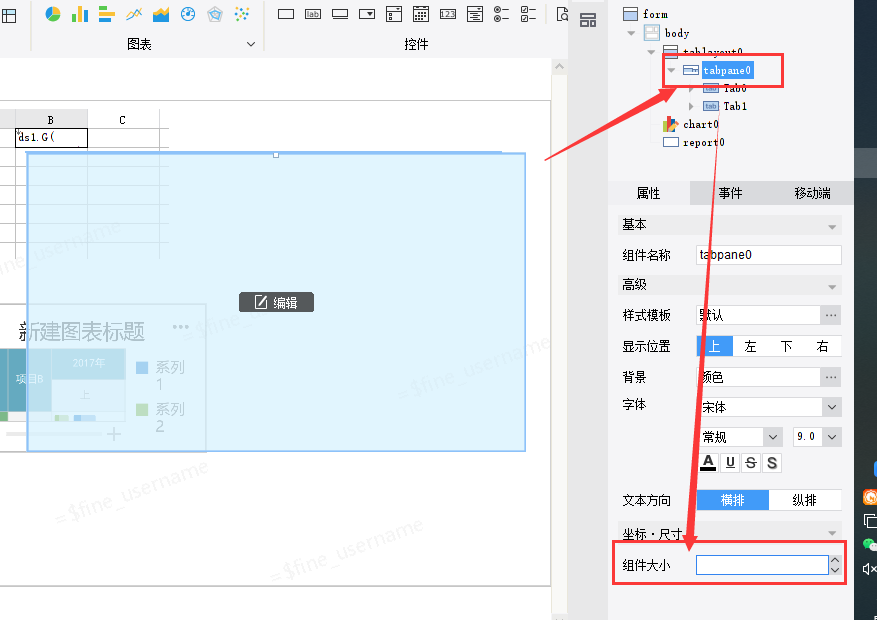Expand the Tab1 node in tree

click(x=691, y=106)
